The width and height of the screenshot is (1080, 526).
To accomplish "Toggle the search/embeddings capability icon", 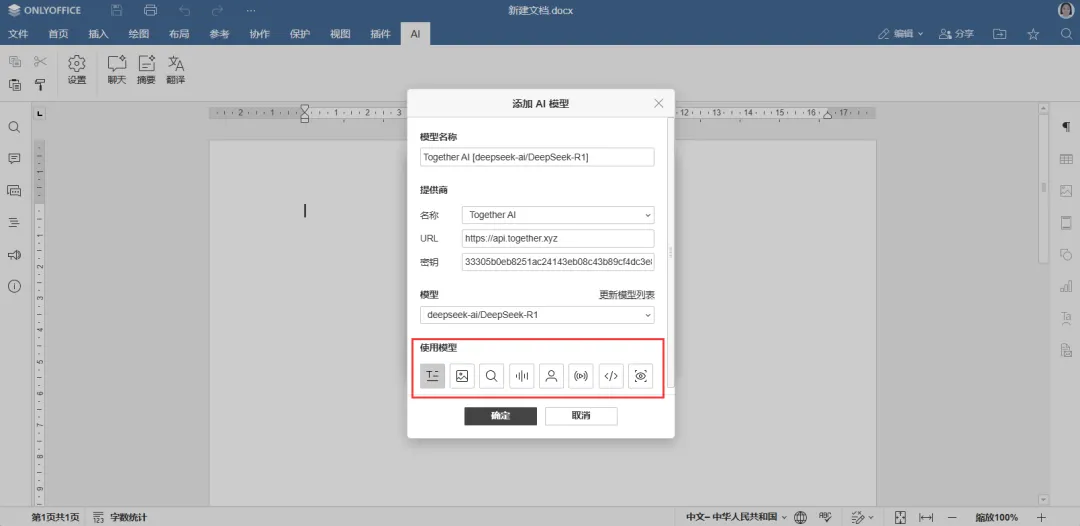I will coord(492,376).
